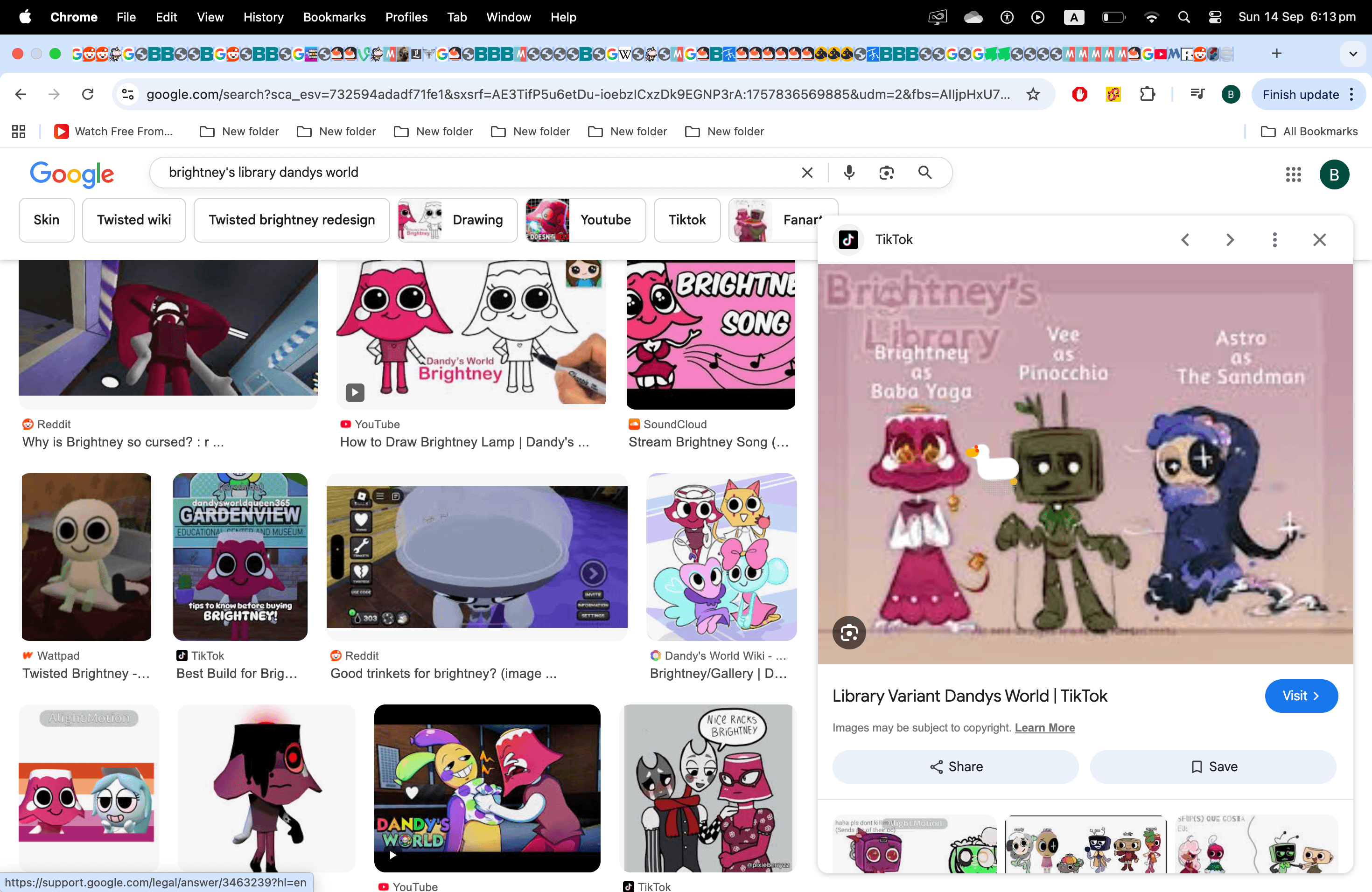Viewport: 1372px width, 892px height.
Task: Open the Learn More copyright link
Action: tap(1044, 727)
